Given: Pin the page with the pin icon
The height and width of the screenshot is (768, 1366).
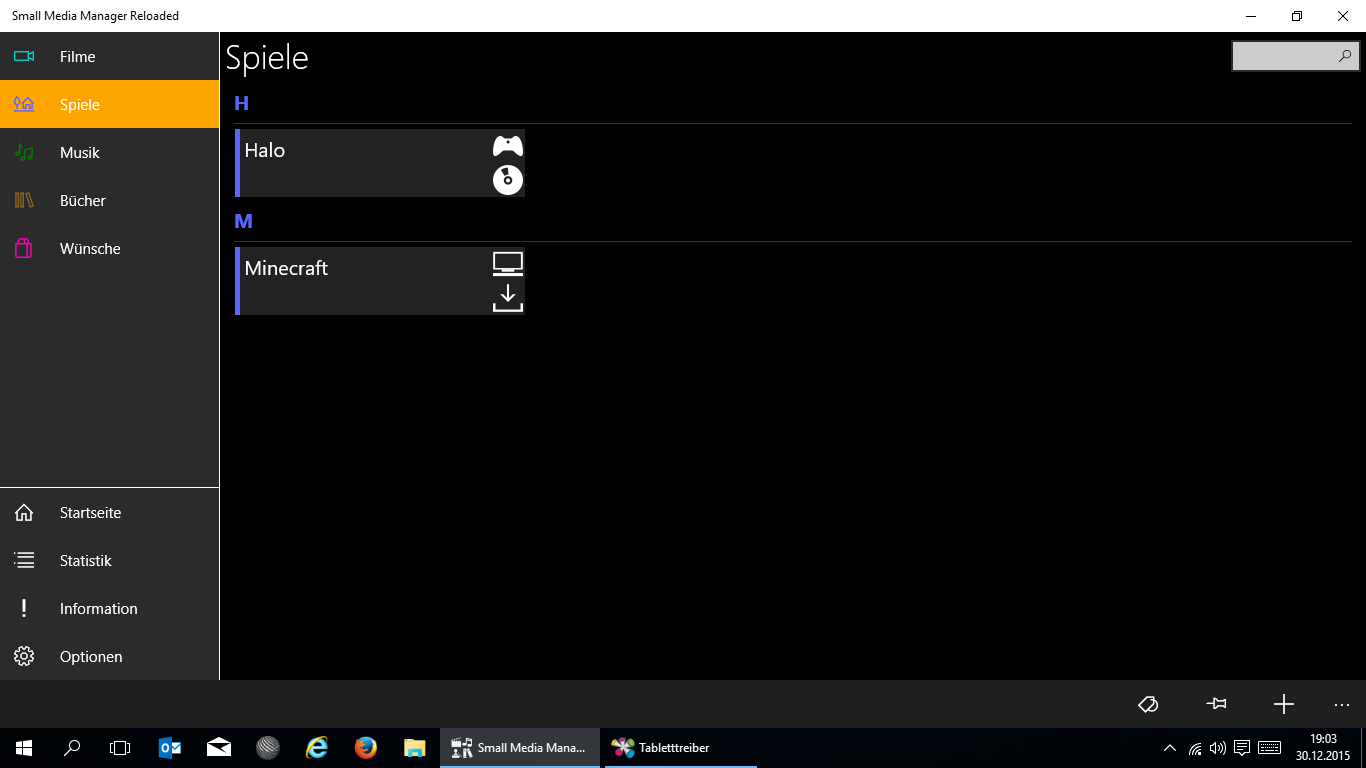Looking at the screenshot, I should (1216, 704).
